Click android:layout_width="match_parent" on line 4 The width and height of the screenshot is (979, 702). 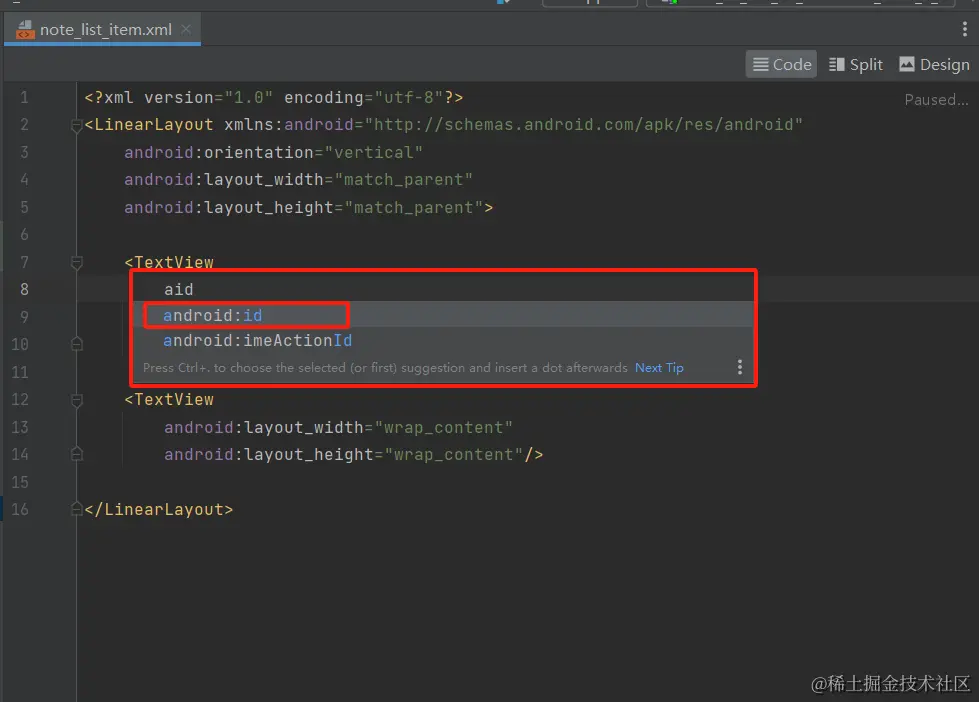click(298, 180)
